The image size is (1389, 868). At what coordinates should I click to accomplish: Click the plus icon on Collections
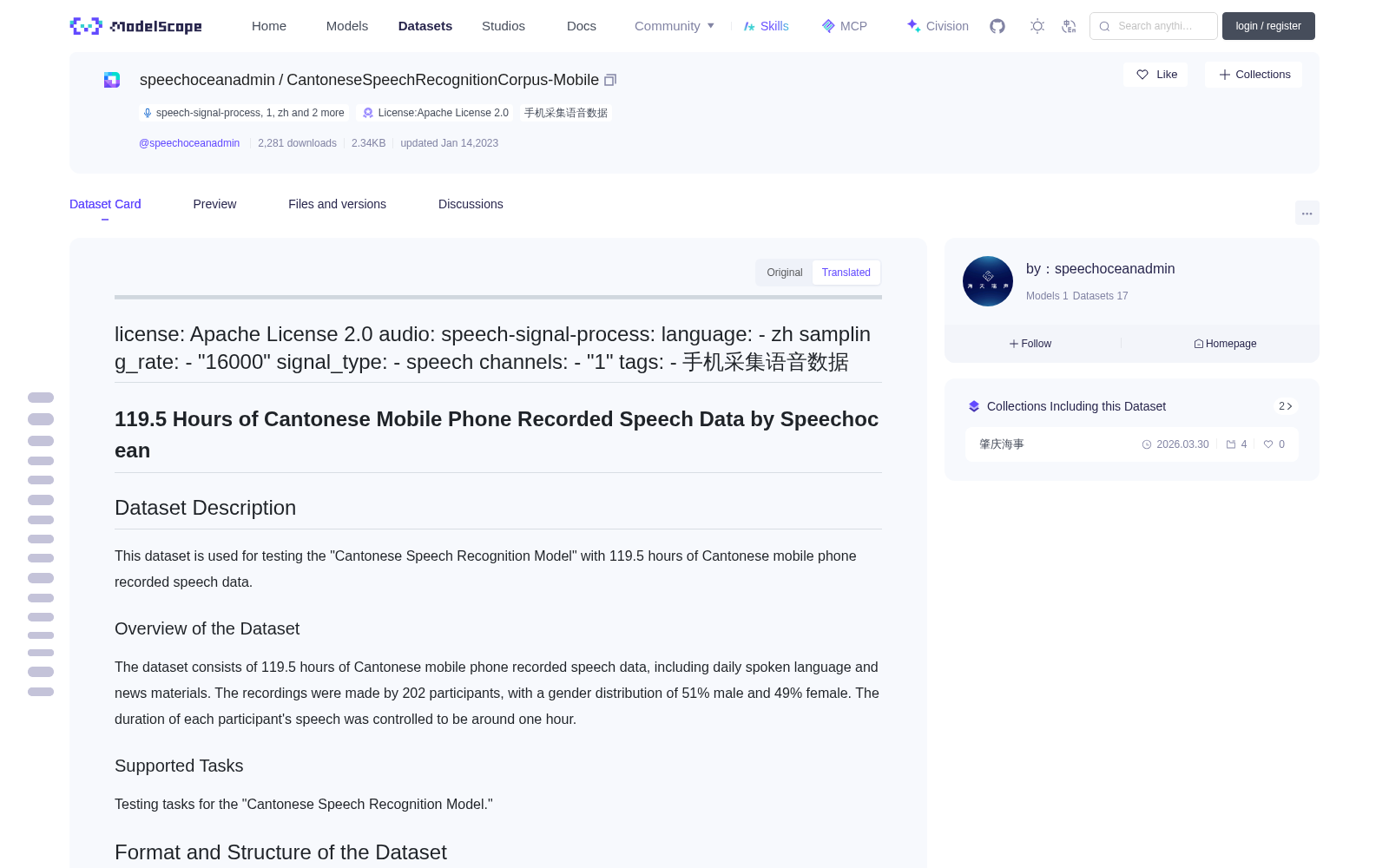pyautogui.click(x=1225, y=75)
